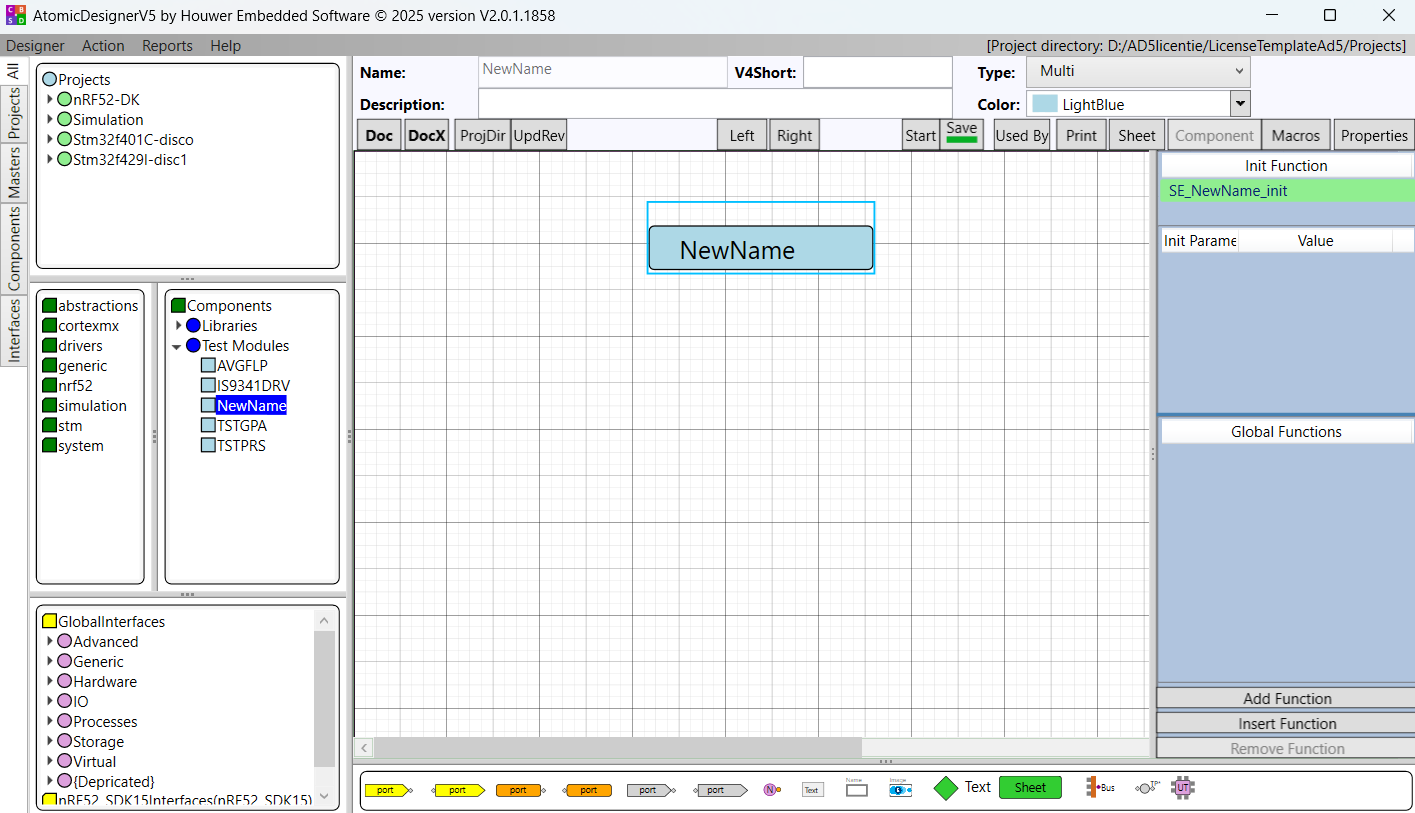Switch to the Masters side tab
The height and width of the screenshot is (813, 1415).
[x=14, y=172]
